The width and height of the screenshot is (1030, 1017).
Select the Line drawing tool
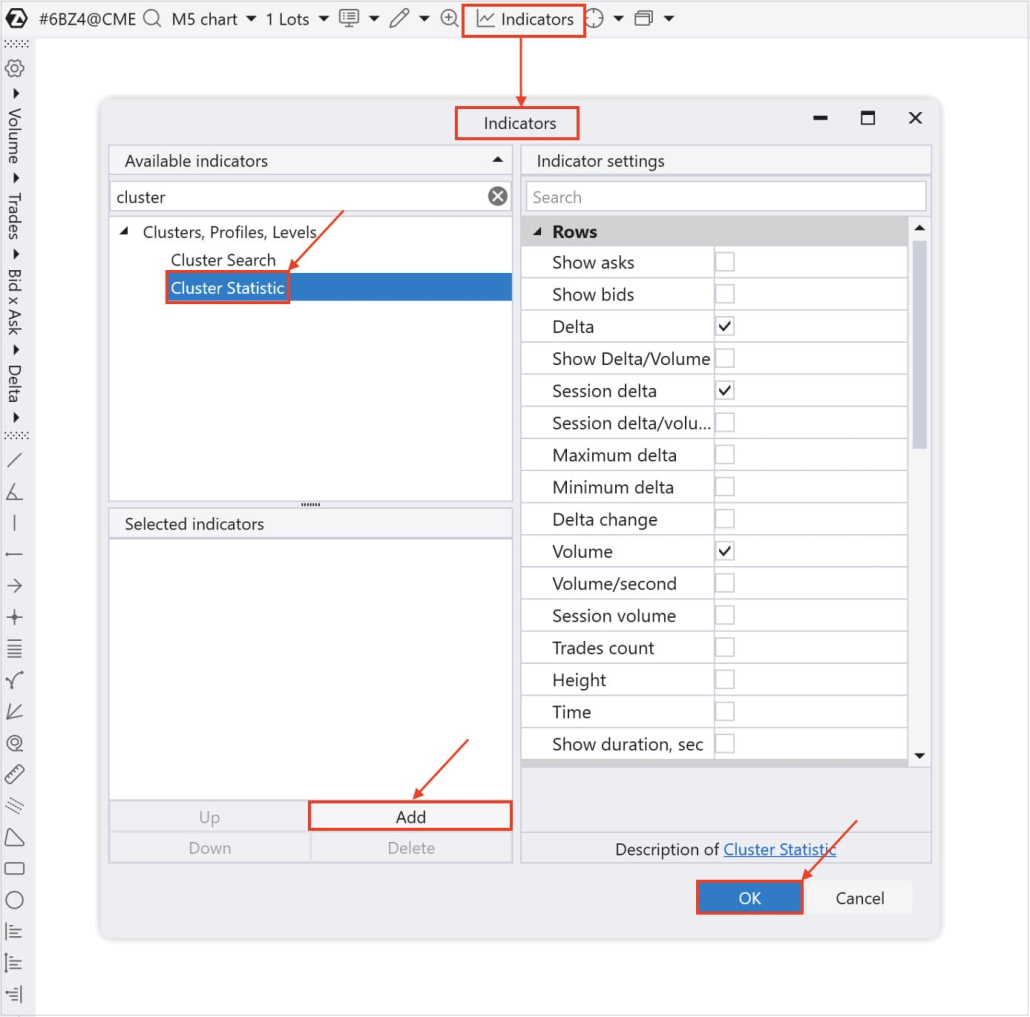click(14, 462)
